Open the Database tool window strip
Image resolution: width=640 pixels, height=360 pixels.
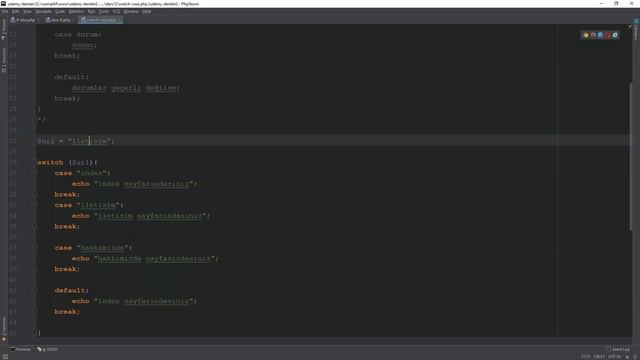636,30
